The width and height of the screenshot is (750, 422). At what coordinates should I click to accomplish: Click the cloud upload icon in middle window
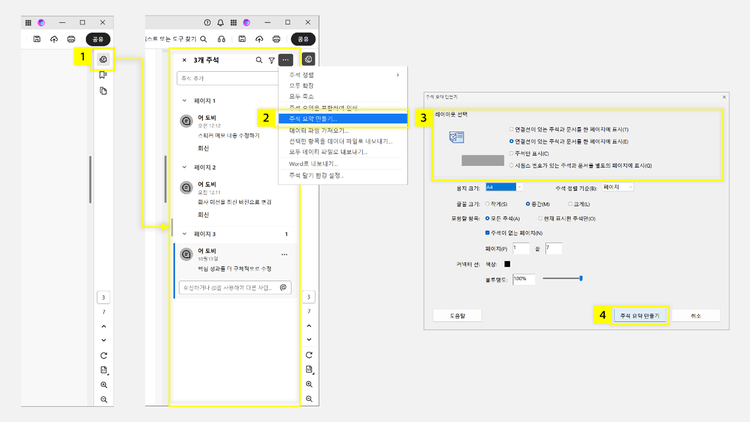(x=259, y=39)
